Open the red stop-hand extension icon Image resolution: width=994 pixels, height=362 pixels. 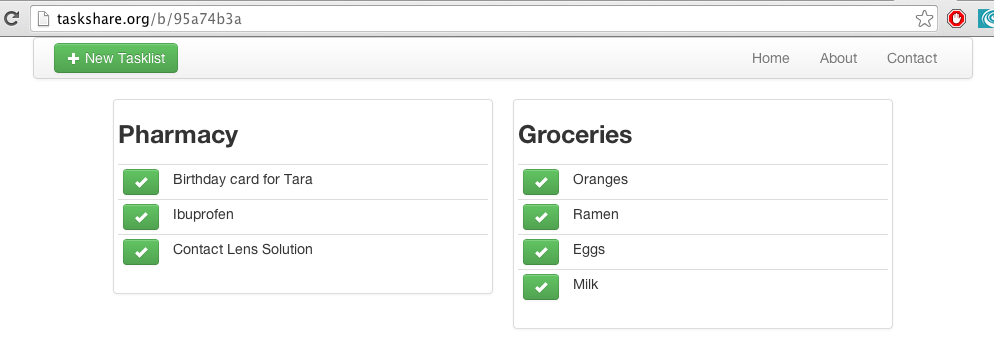(x=956, y=19)
